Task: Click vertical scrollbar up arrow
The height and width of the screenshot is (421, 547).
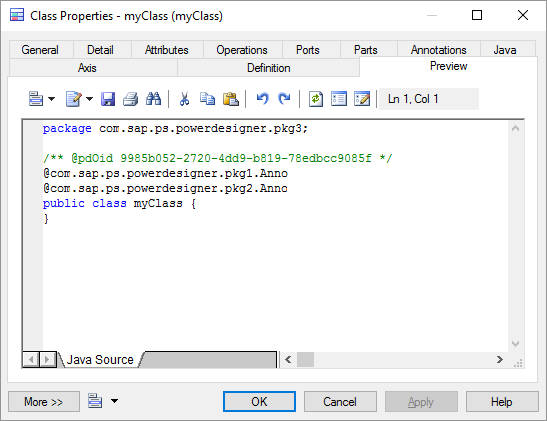Action: point(516,128)
